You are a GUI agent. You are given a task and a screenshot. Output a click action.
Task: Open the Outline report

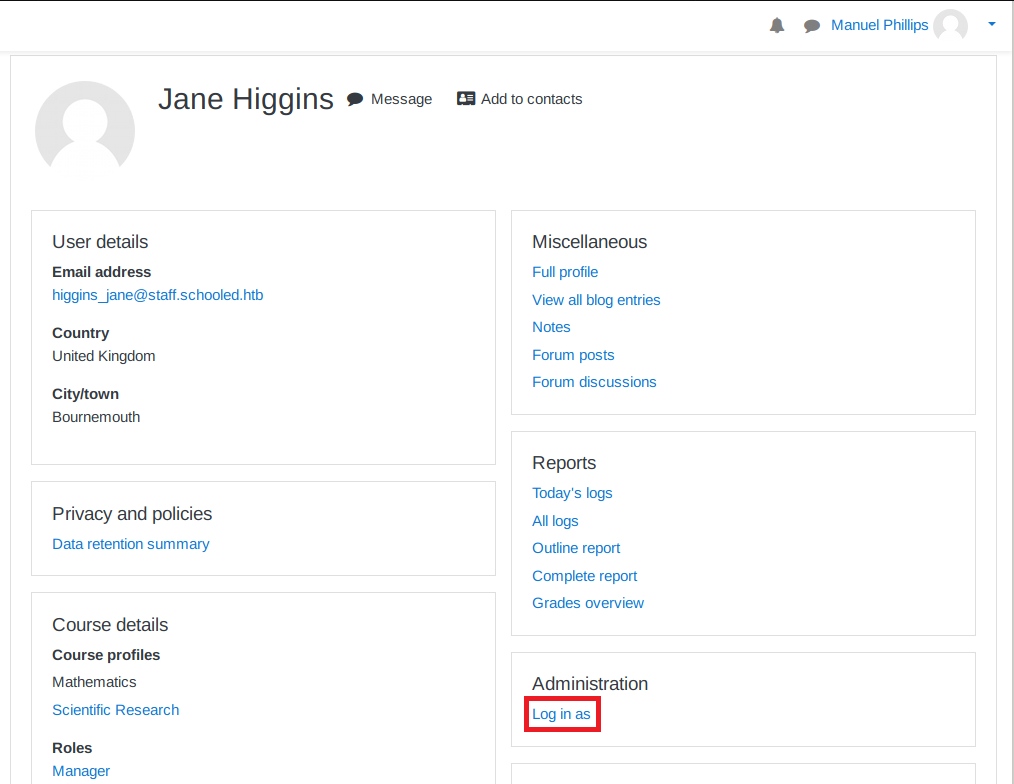point(576,548)
